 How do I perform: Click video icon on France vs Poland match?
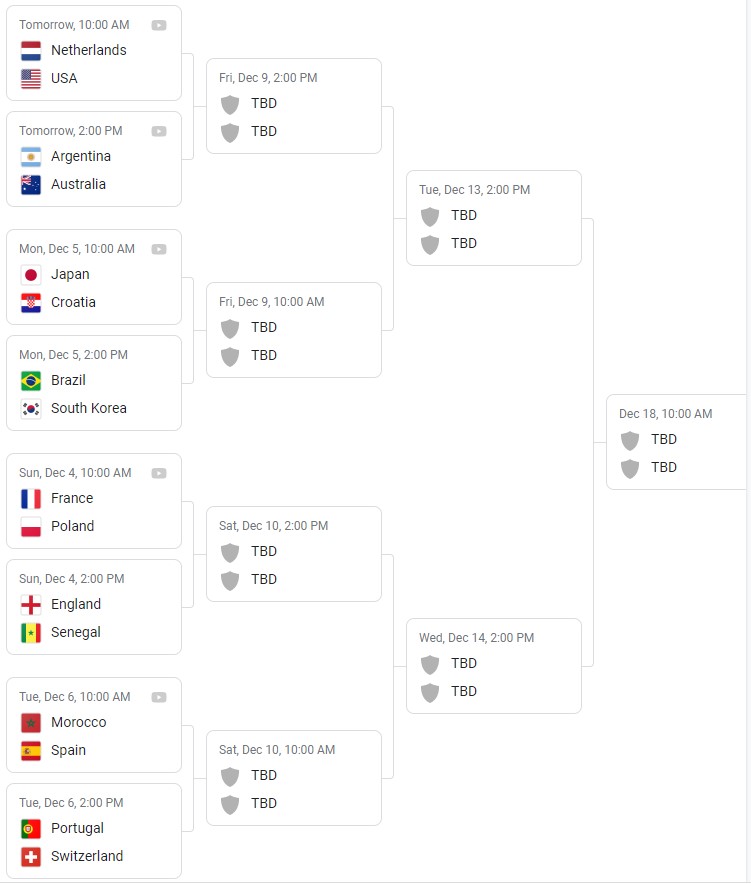click(159, 473)
